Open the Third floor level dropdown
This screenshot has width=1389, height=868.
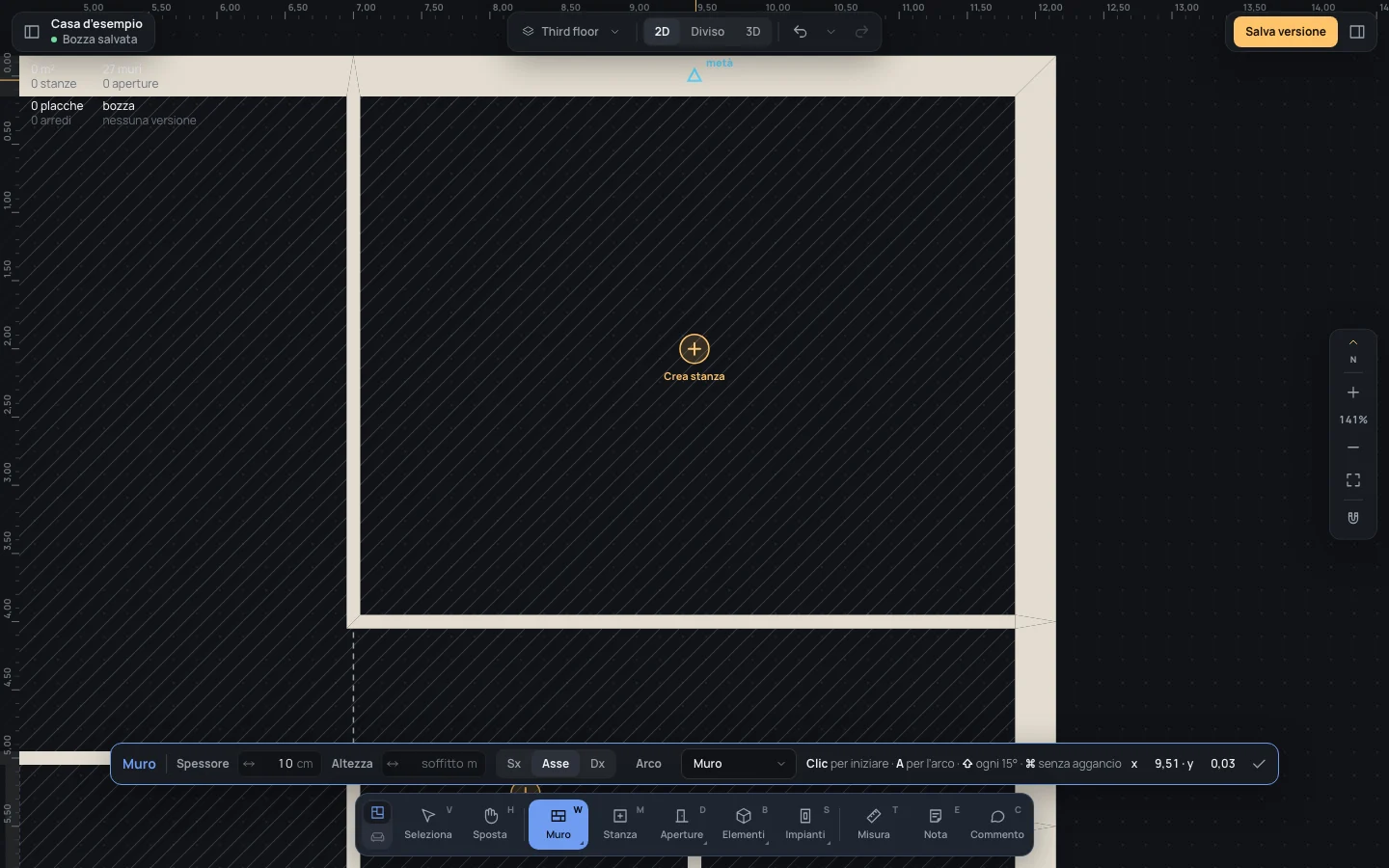(571, 32)
